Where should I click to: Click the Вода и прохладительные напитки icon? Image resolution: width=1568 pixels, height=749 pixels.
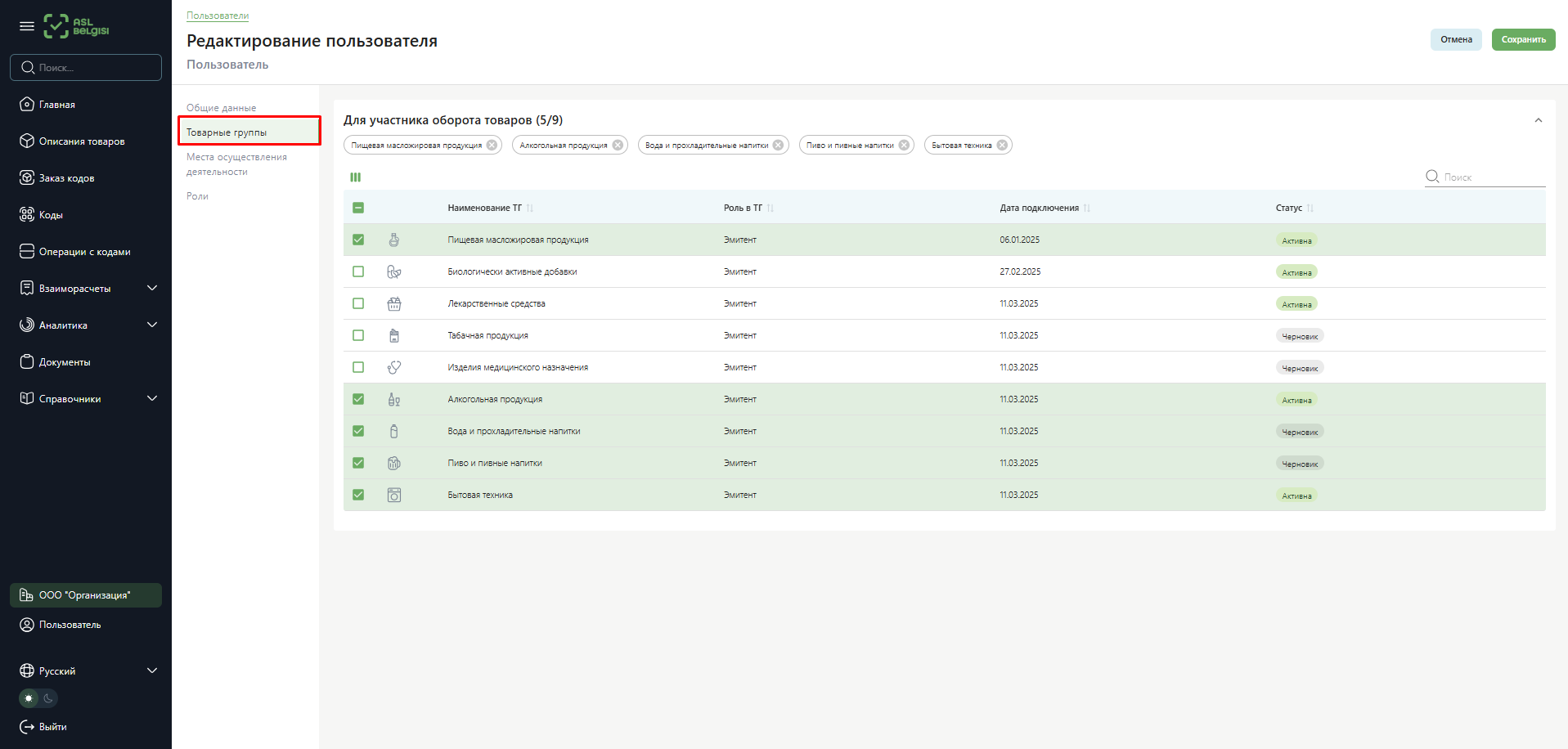pos(394,431)
